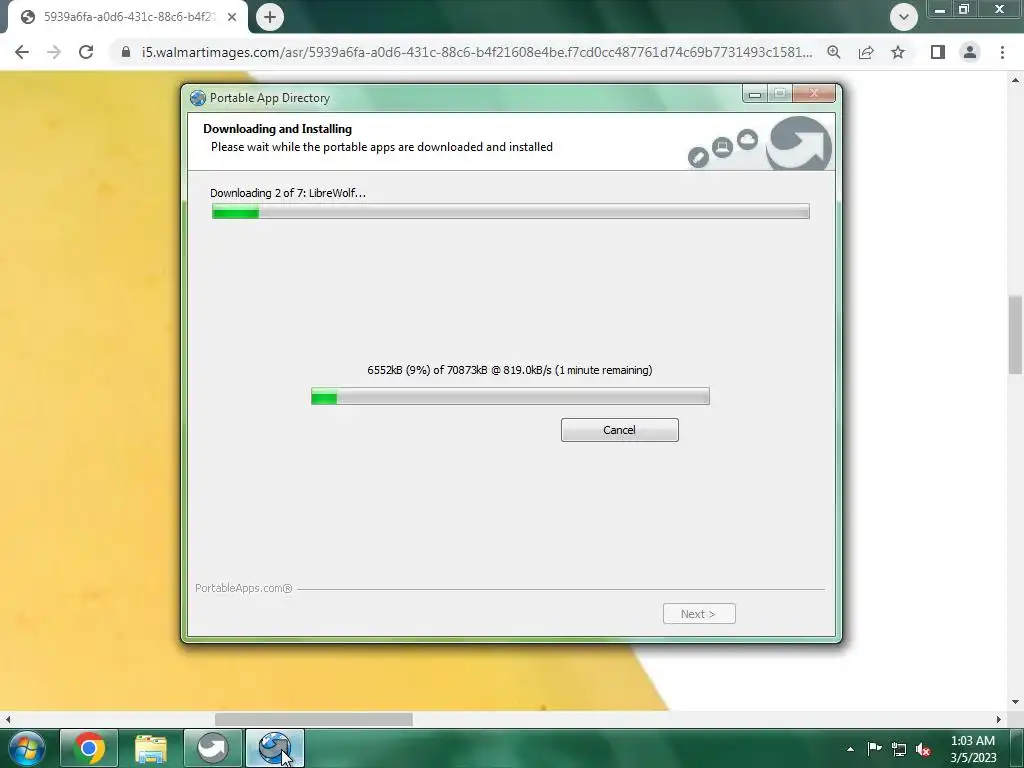Click the horizontal scrollbar thumb

[x=313, y=719]
